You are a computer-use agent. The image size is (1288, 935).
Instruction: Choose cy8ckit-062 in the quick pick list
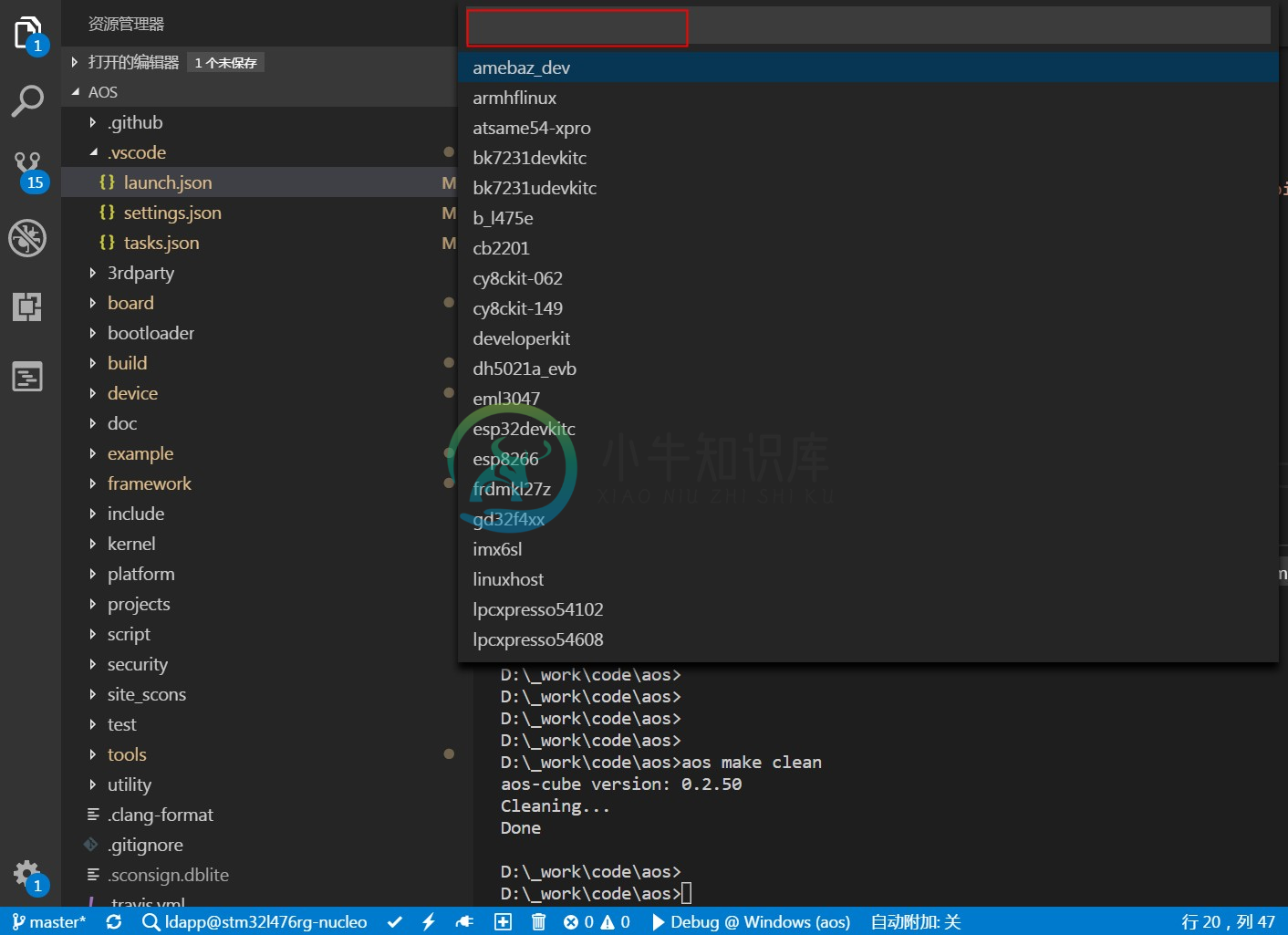[x=867, y=278]
